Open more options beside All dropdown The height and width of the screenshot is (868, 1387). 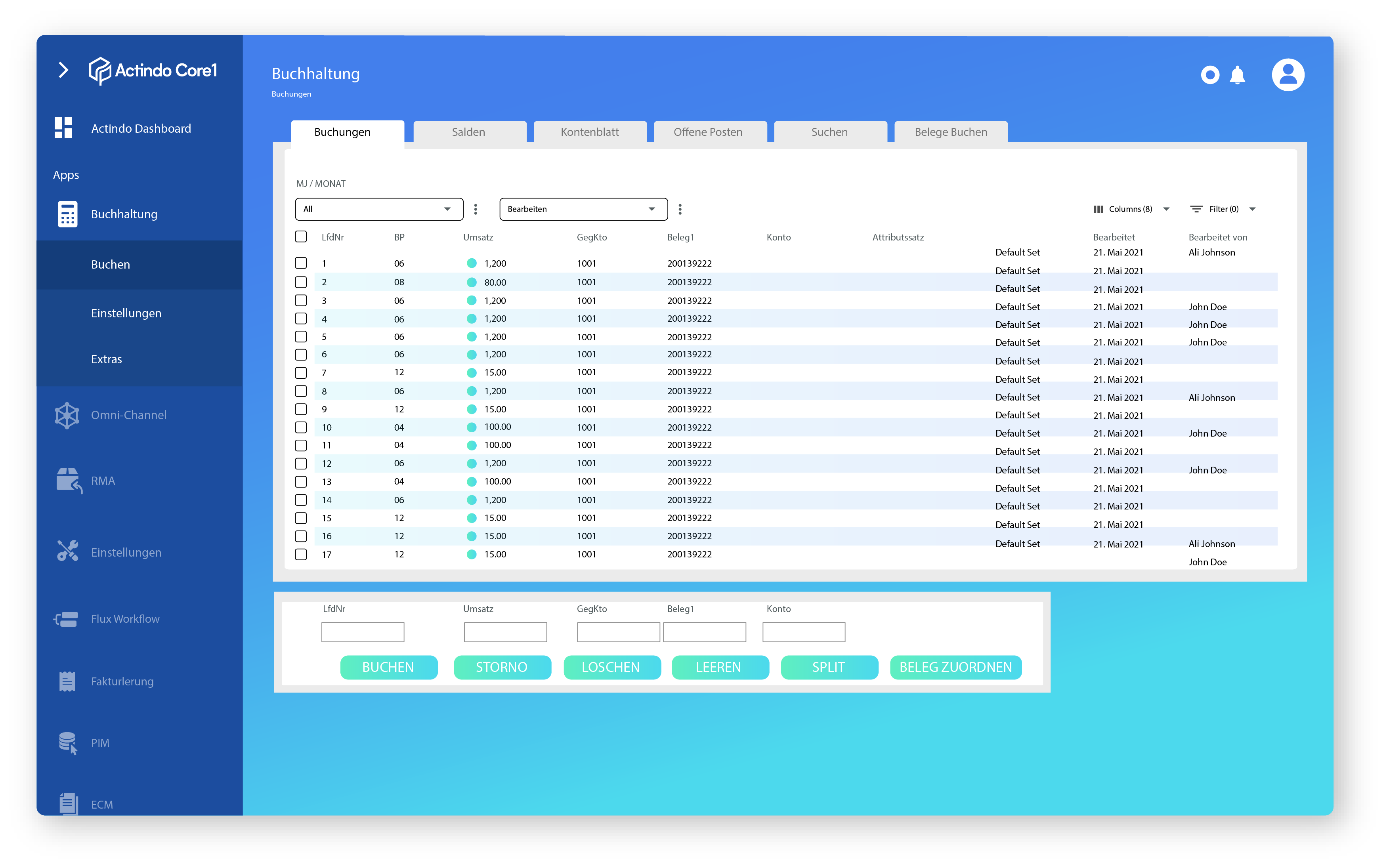pyautogui.click(x=476, y=209)
